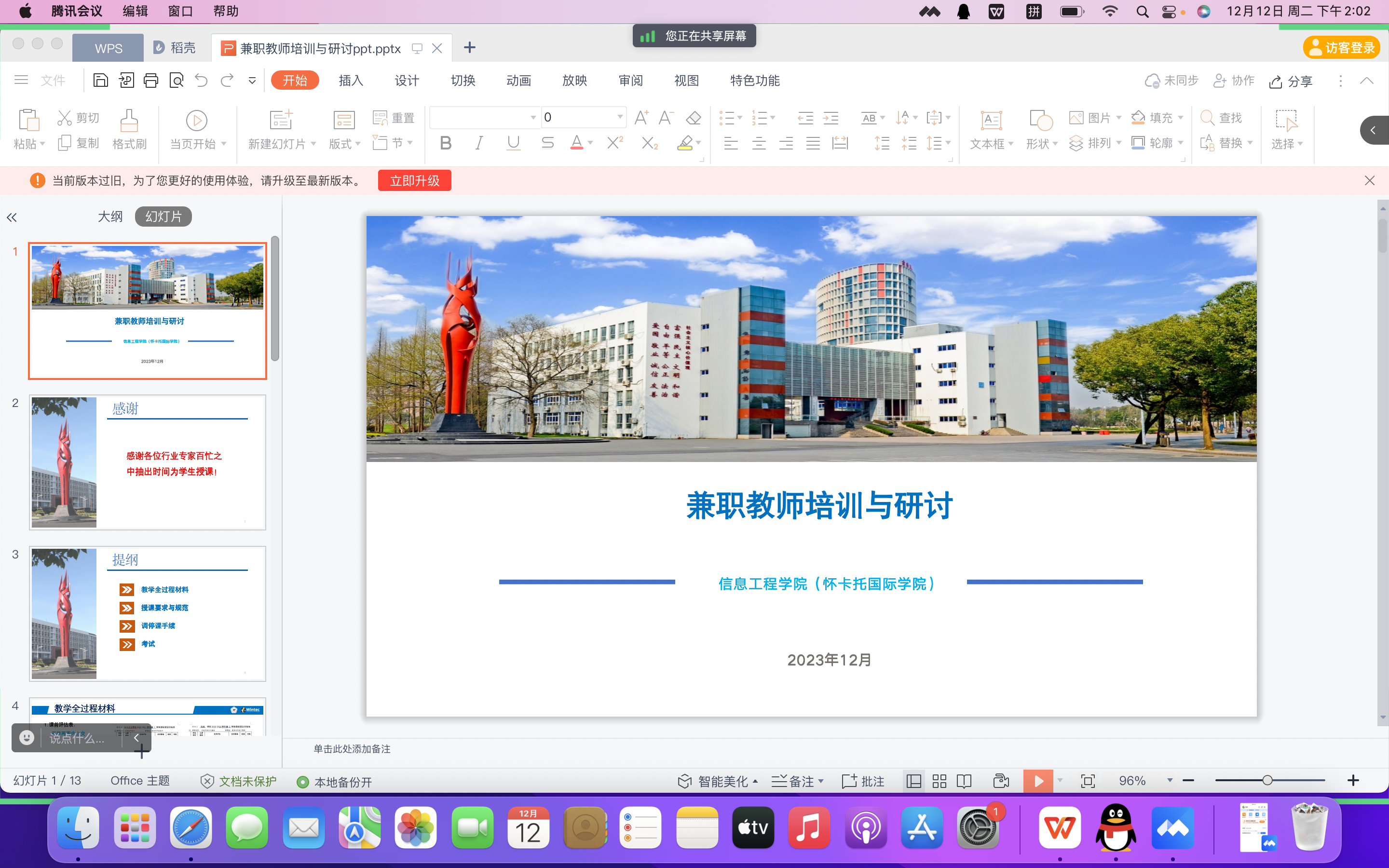The image size is (1389, 868).
Task: Click the Paste clipboard icon
Action: [29, 120]
